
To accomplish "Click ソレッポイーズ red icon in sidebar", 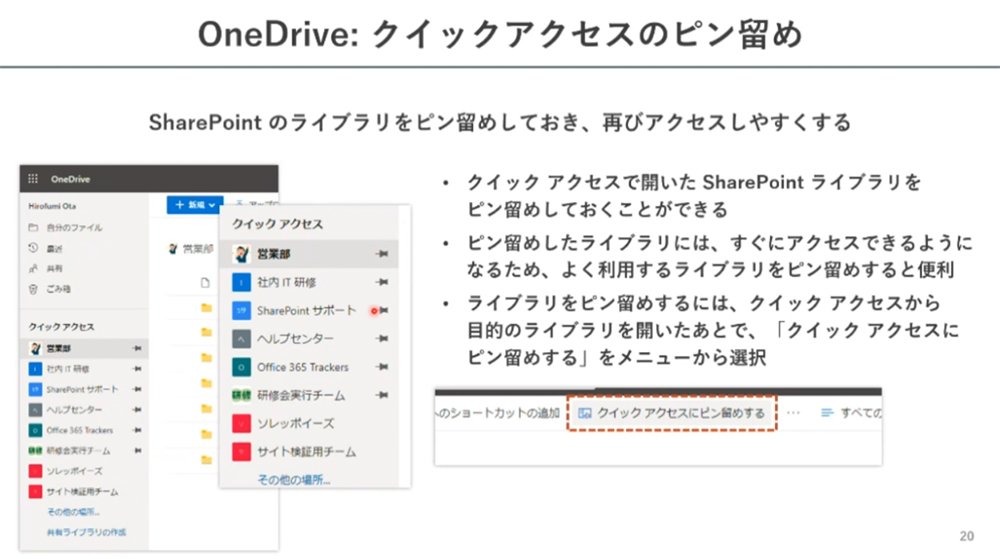I will pos(35,471).
